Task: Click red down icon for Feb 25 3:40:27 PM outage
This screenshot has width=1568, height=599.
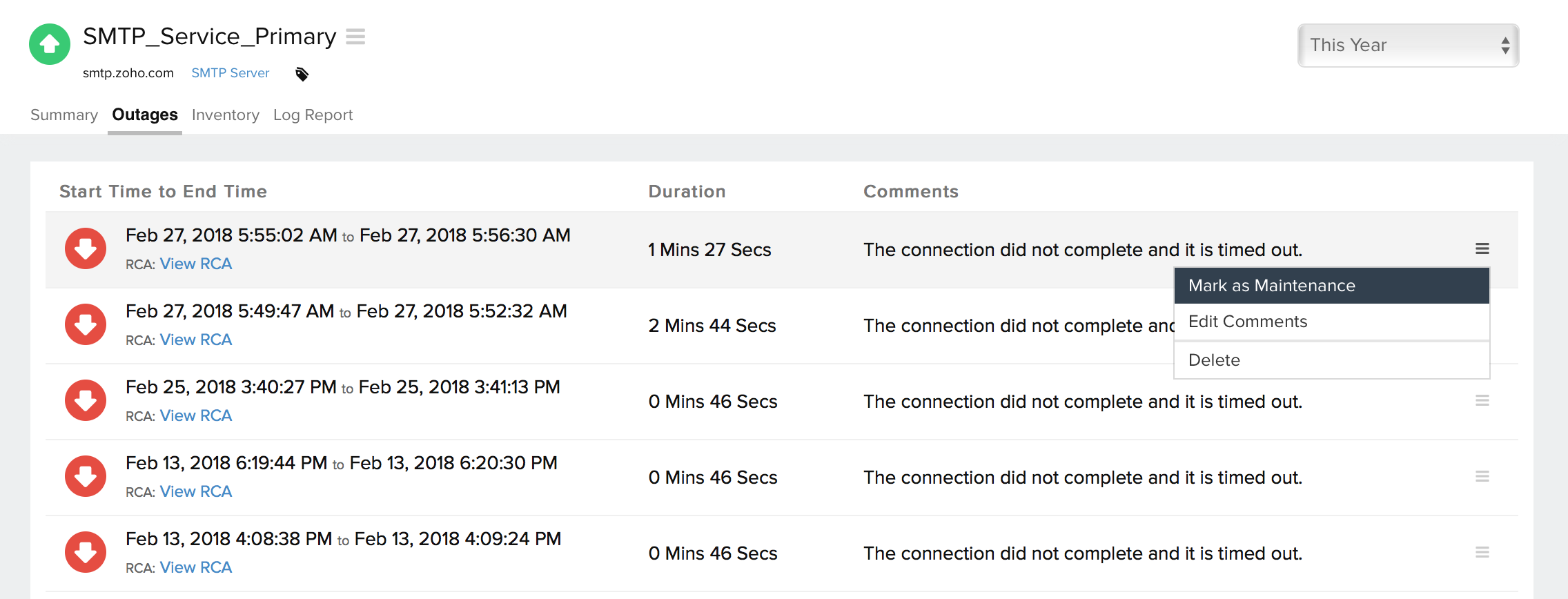Action: pyautogui.click(x=86, y=400)
